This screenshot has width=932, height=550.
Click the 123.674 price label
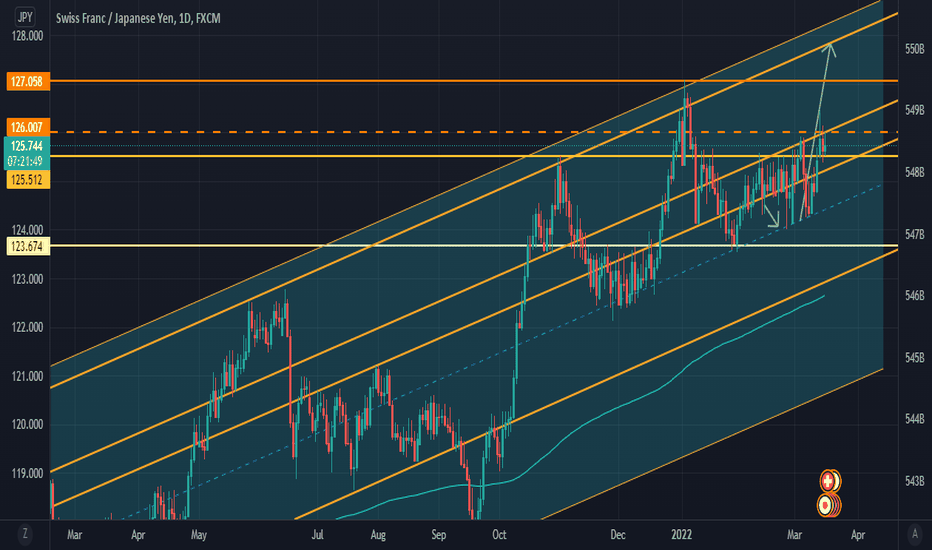[27, 246]
